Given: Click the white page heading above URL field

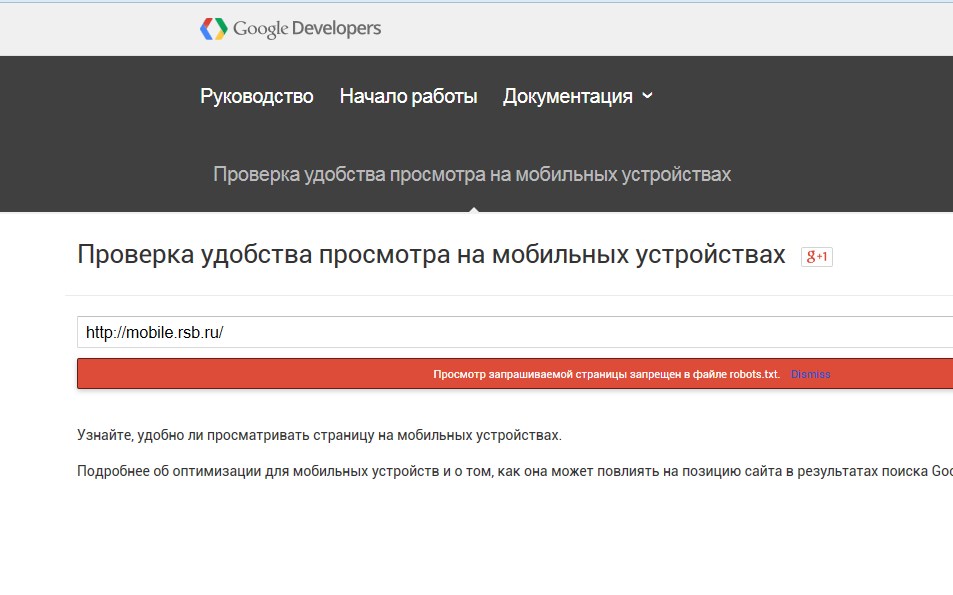Looking at the screenshot, I should coord(431,255).
